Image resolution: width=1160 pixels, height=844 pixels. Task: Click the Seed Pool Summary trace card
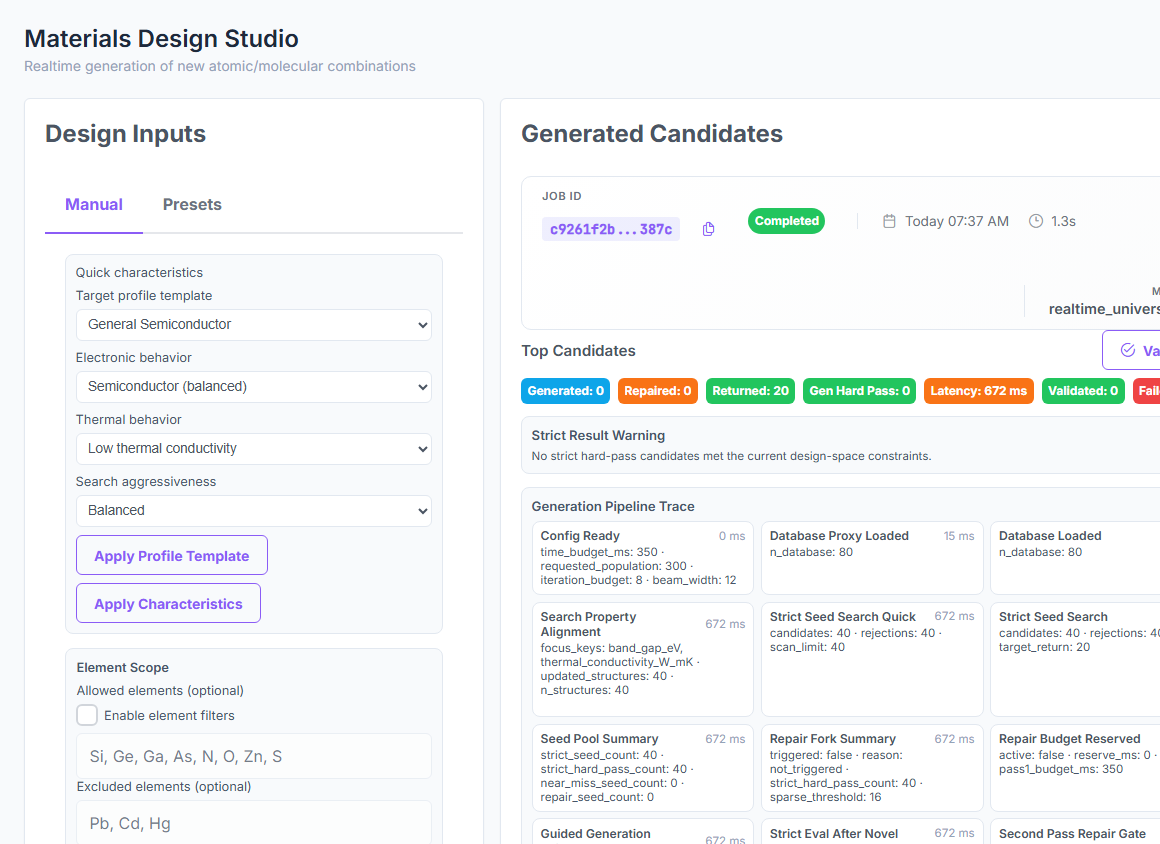pos(643,768)
